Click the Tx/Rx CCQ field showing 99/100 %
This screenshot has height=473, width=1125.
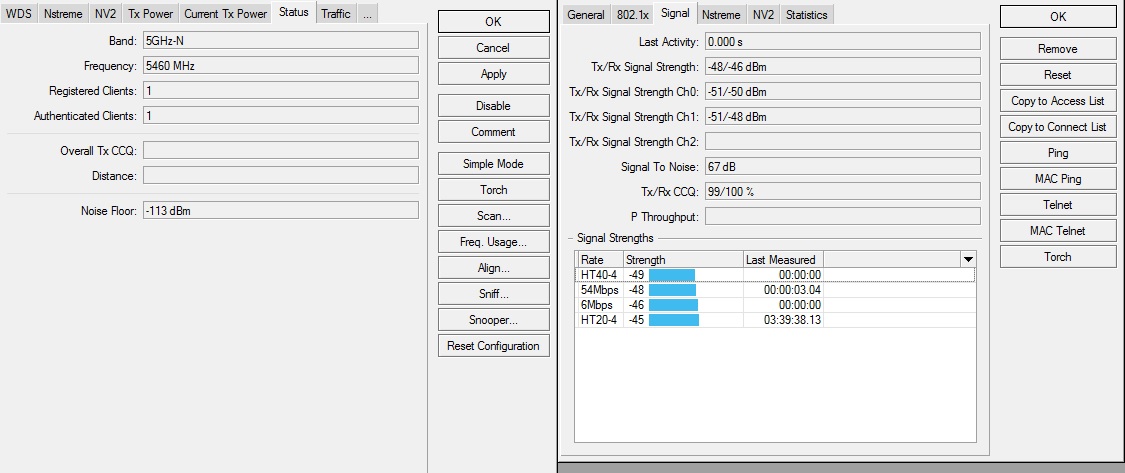843,191
